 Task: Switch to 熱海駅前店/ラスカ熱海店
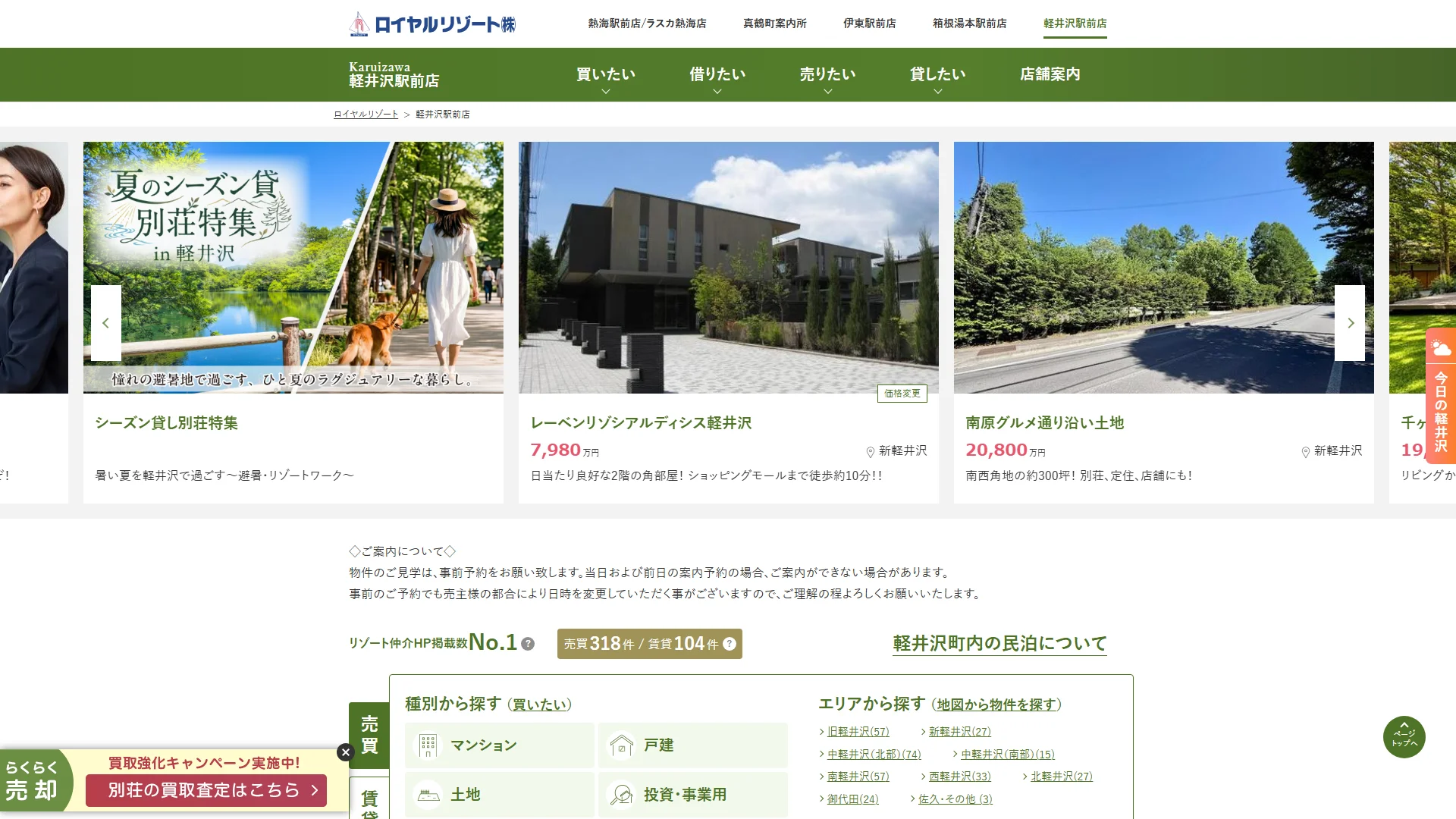pos(648,24)
